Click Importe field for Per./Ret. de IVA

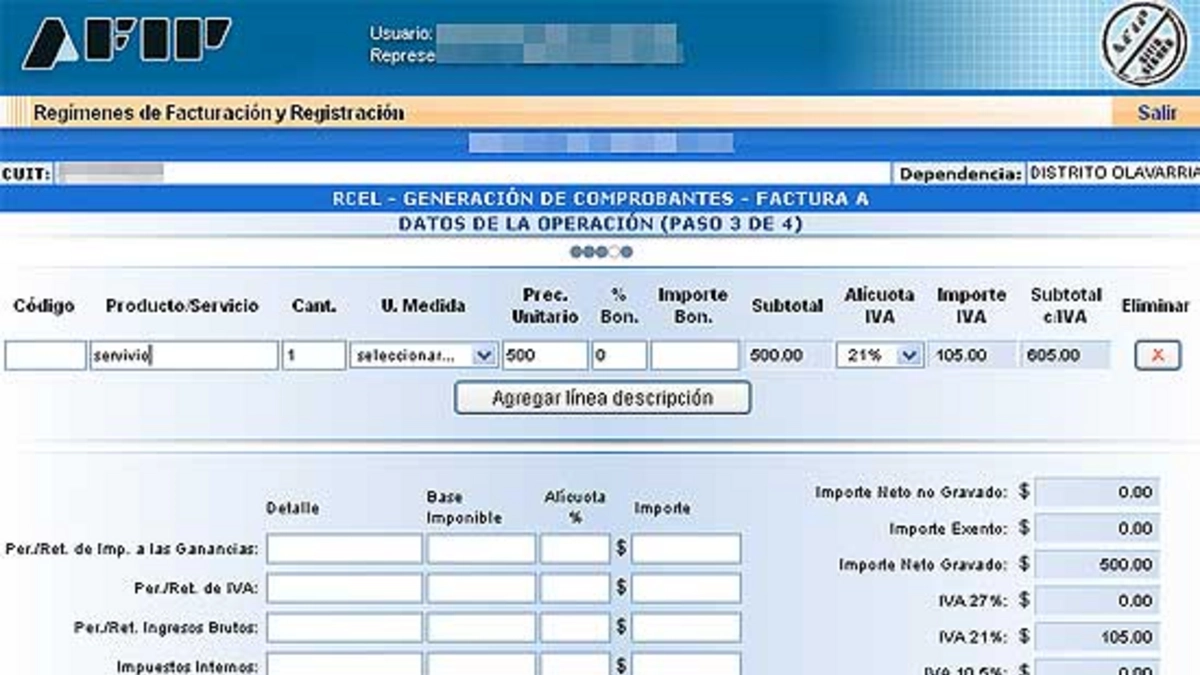pos(686,588)
